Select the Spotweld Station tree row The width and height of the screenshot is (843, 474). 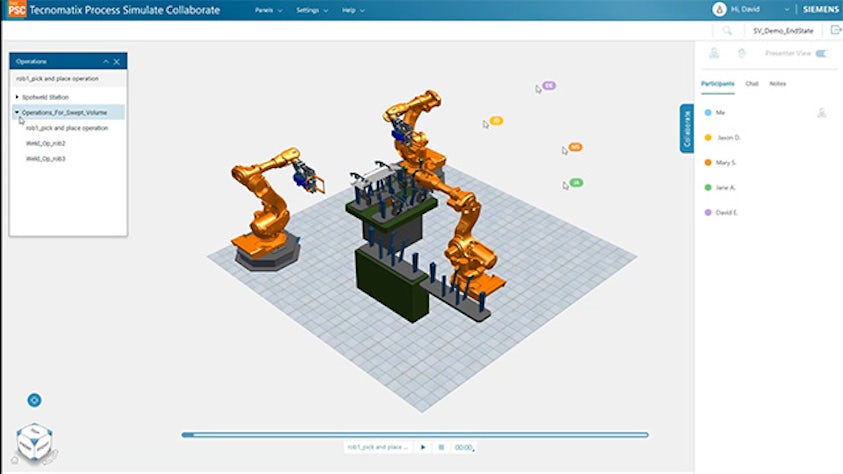pos(68,97)
